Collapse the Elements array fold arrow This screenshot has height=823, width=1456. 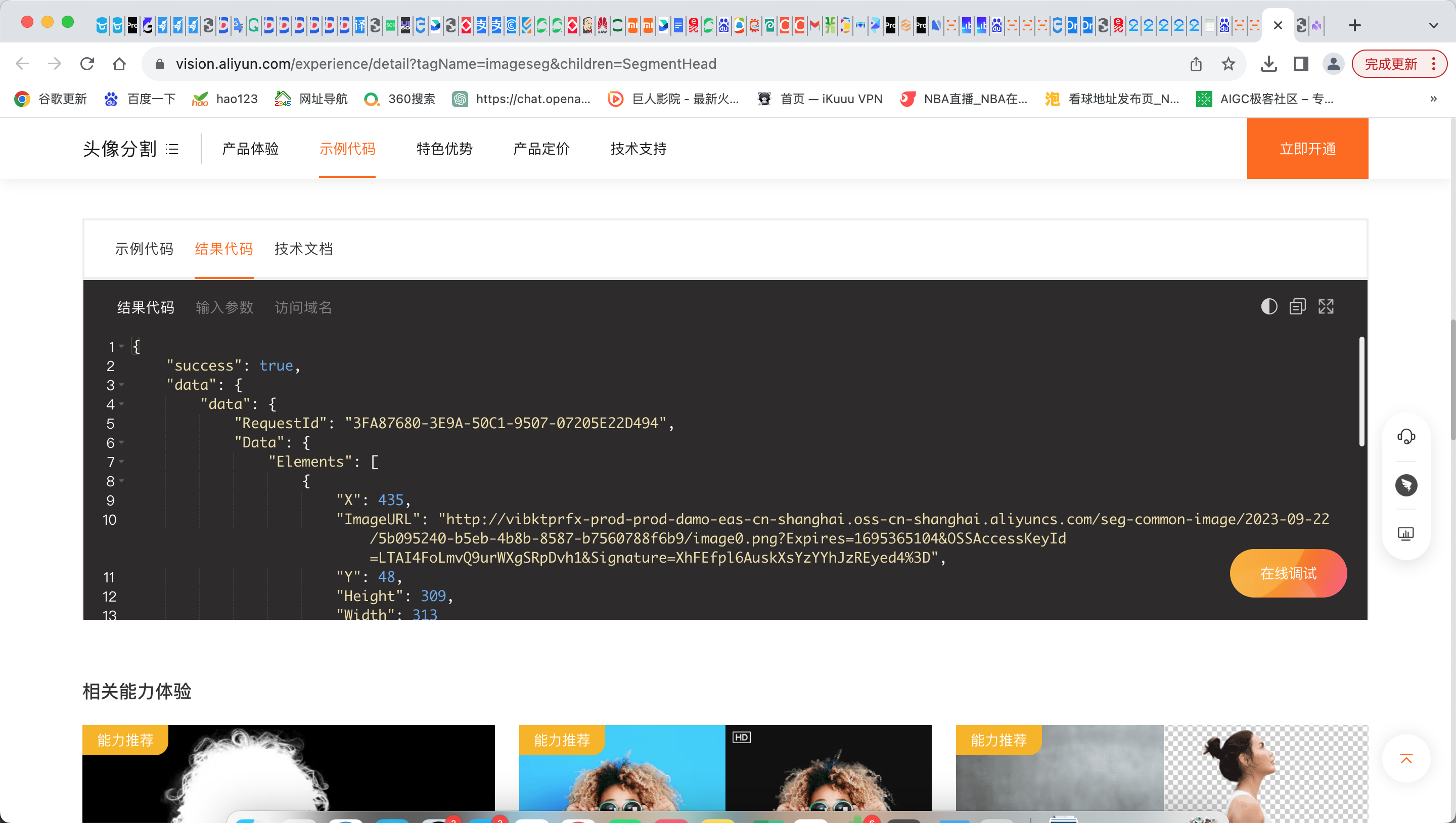(x=121, y=462)
